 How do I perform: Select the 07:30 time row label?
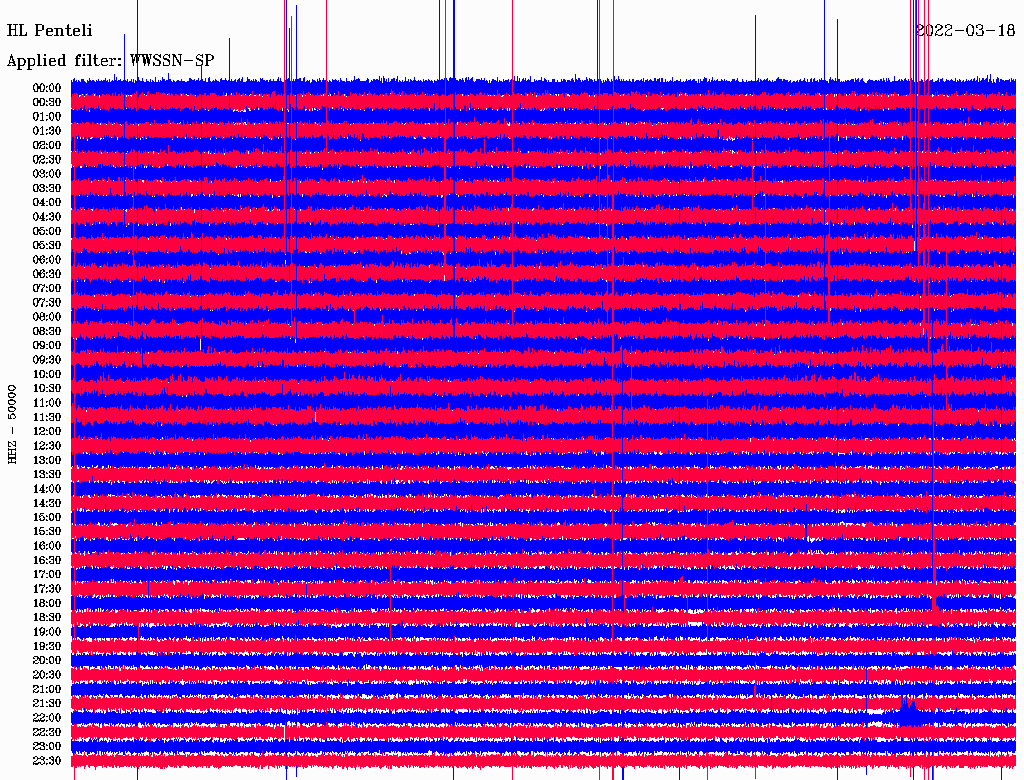click(47, 303)
